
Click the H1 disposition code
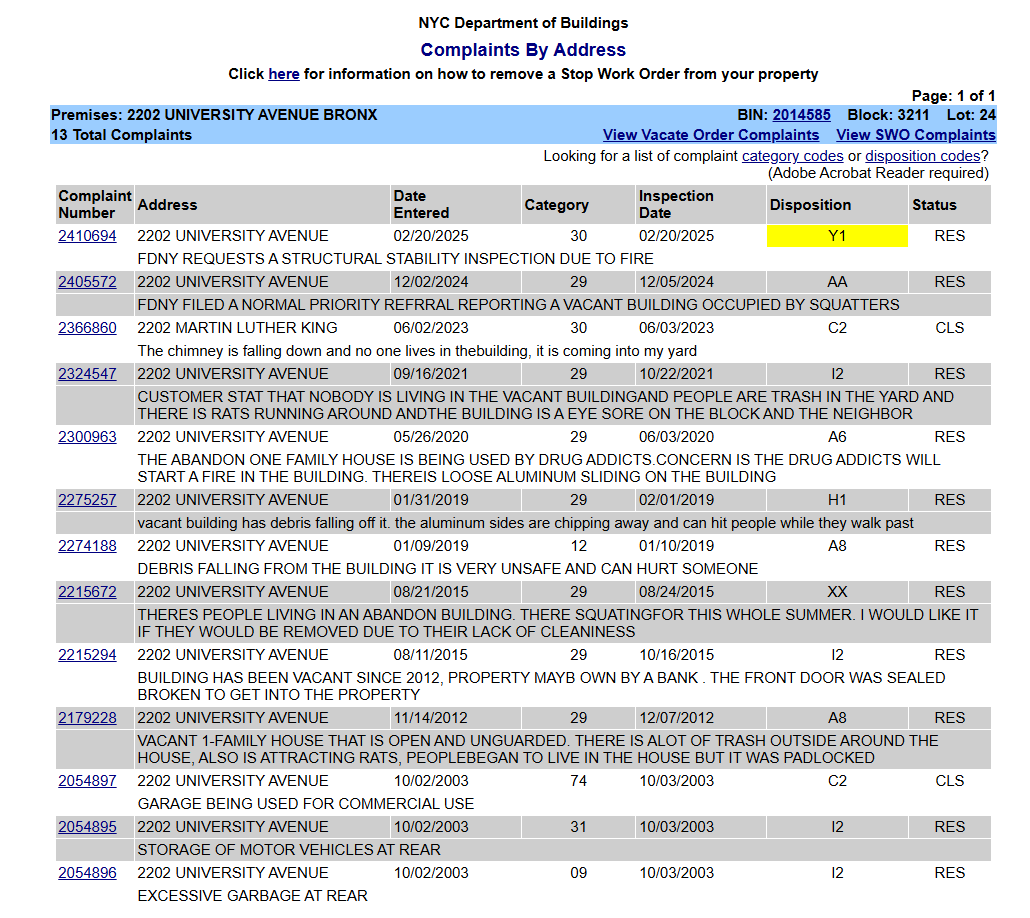click(837, 500)
